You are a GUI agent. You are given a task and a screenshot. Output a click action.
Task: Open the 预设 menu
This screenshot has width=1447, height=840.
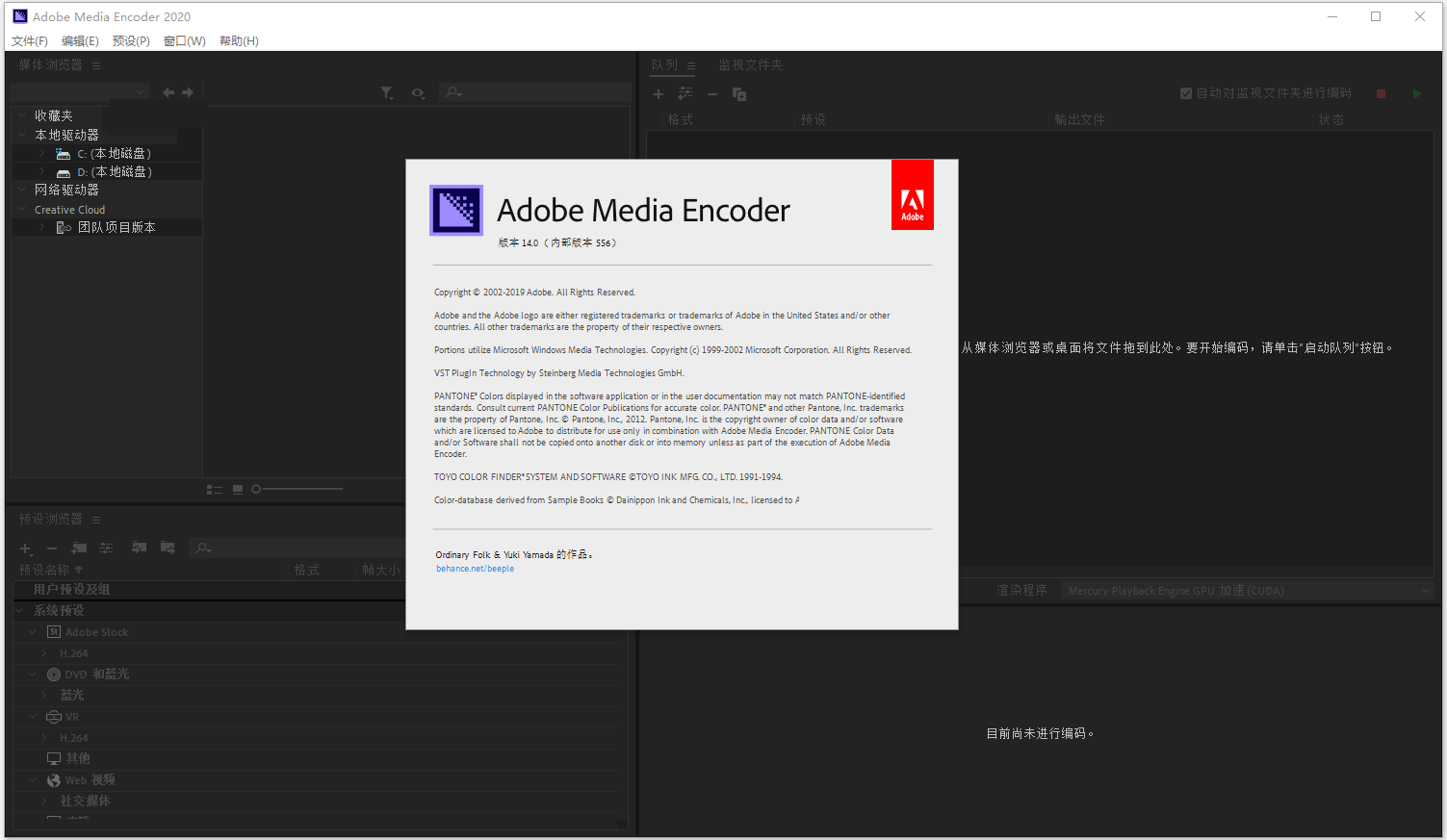tap(131, 40)
